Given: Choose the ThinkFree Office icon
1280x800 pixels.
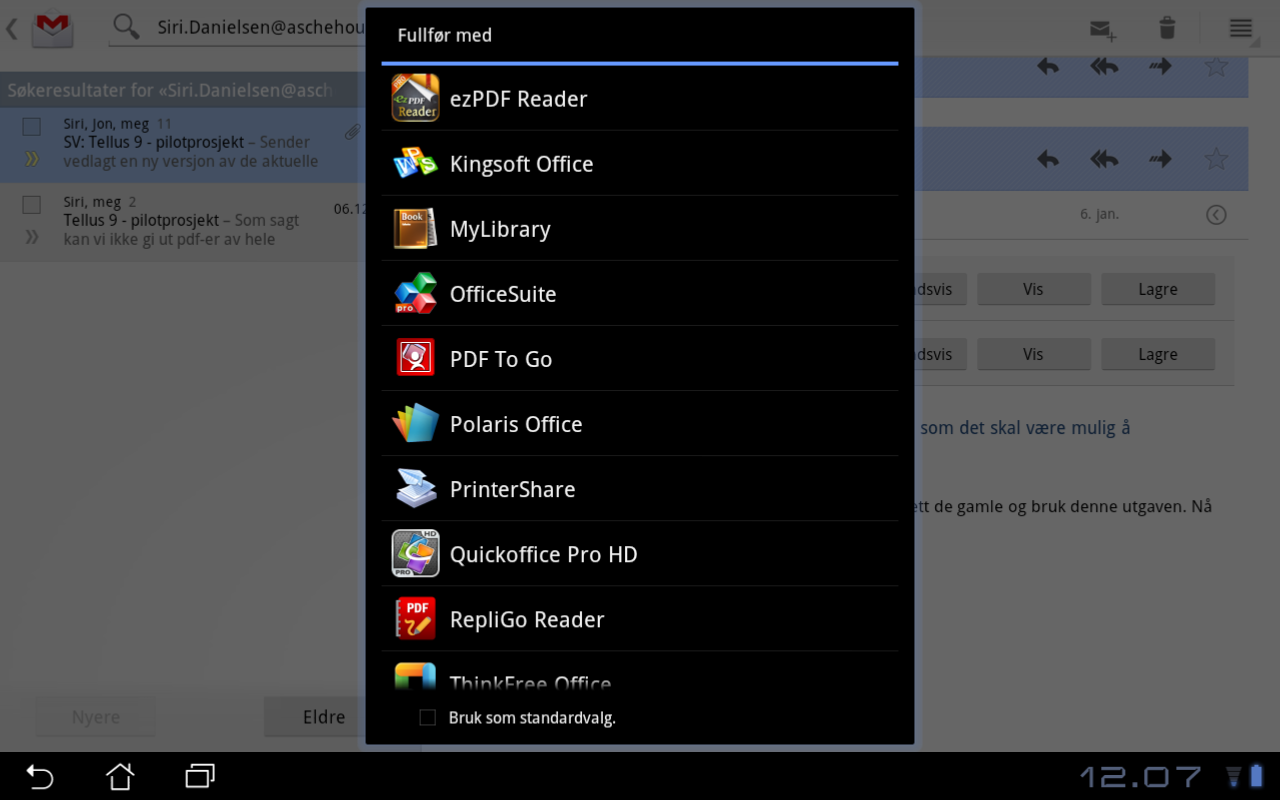Looking at the screenshot, I should [x=416, y=677].
